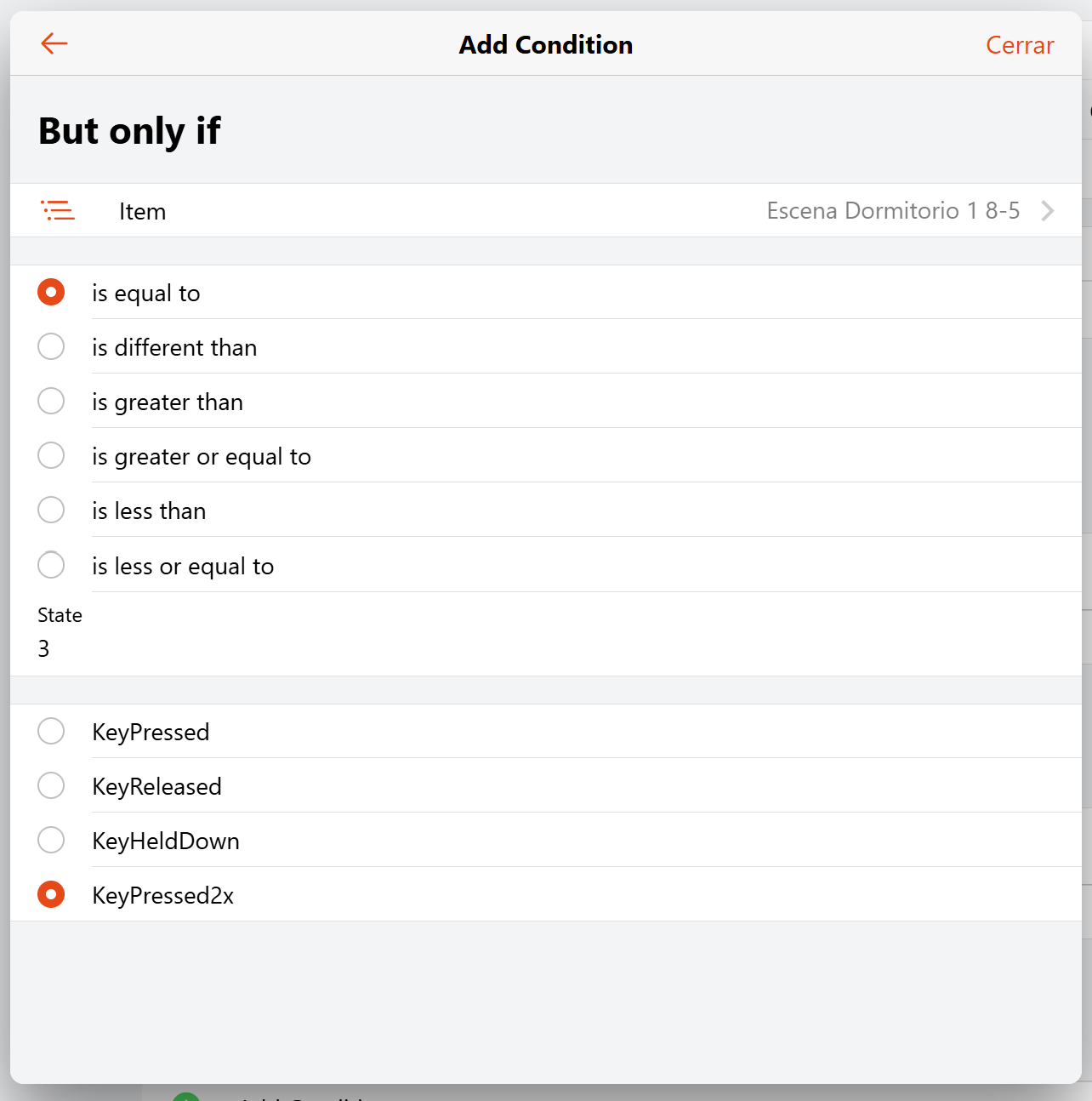Expand the Item chevron arrow

coord(1048,211)
